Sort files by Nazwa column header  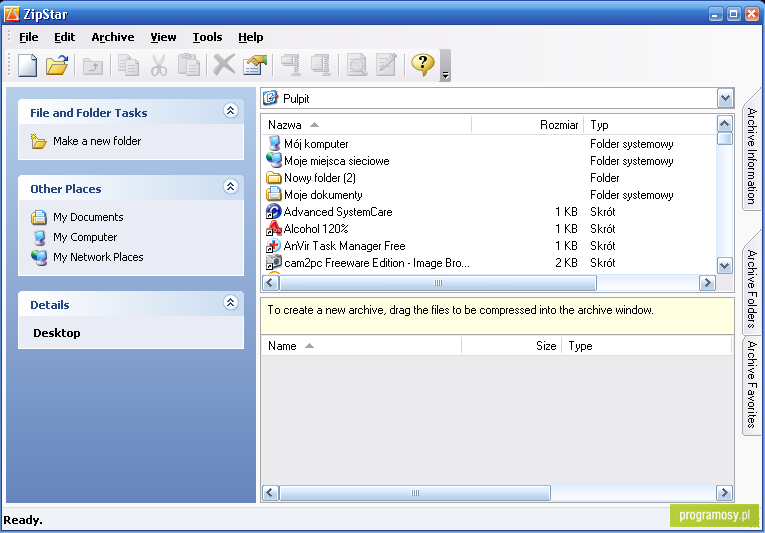tap(367, 125)
